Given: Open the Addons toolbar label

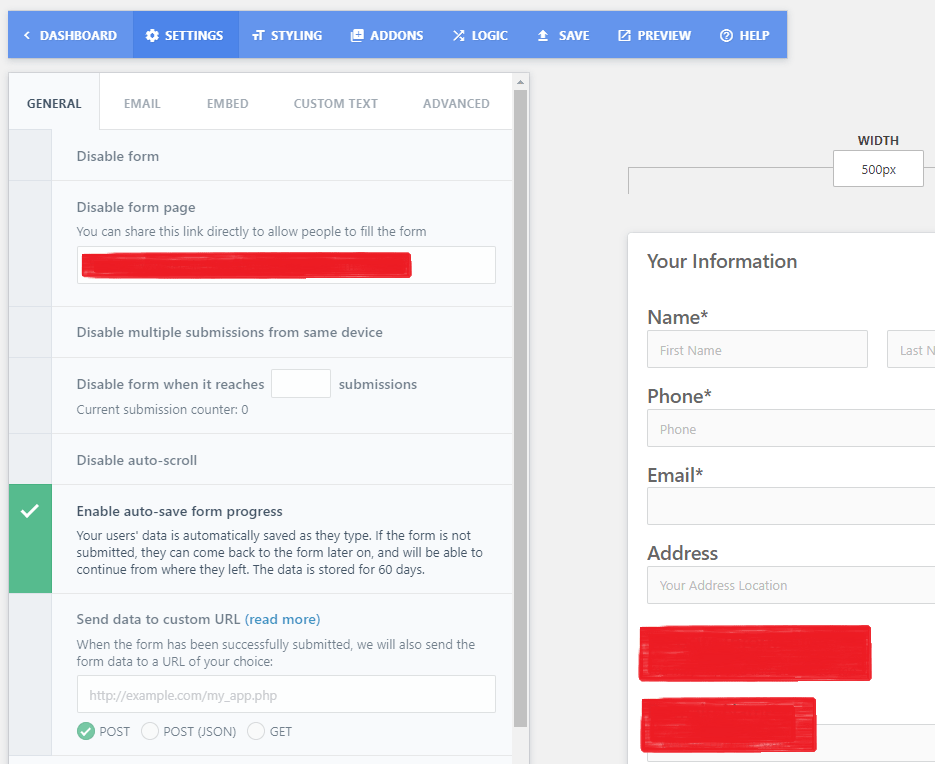Looking at the screenshot, I should (x=397, y=36).
